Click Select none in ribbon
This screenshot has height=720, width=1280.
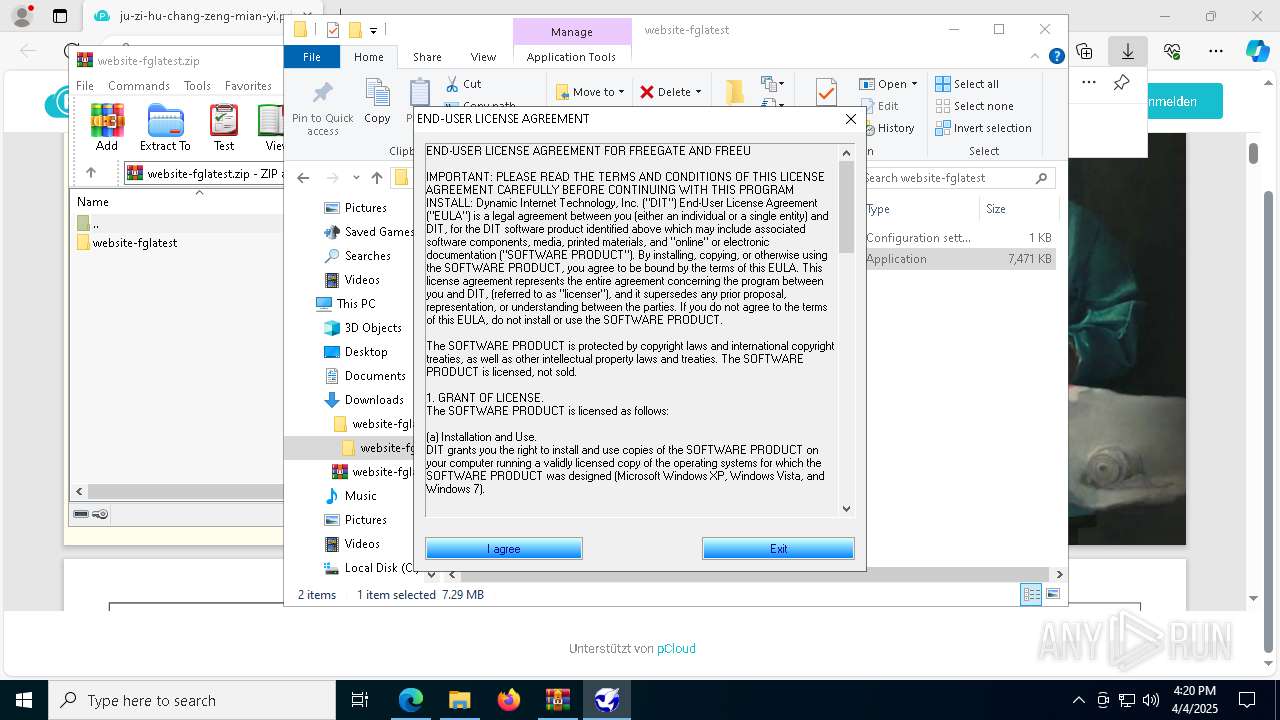coord(974,106)
